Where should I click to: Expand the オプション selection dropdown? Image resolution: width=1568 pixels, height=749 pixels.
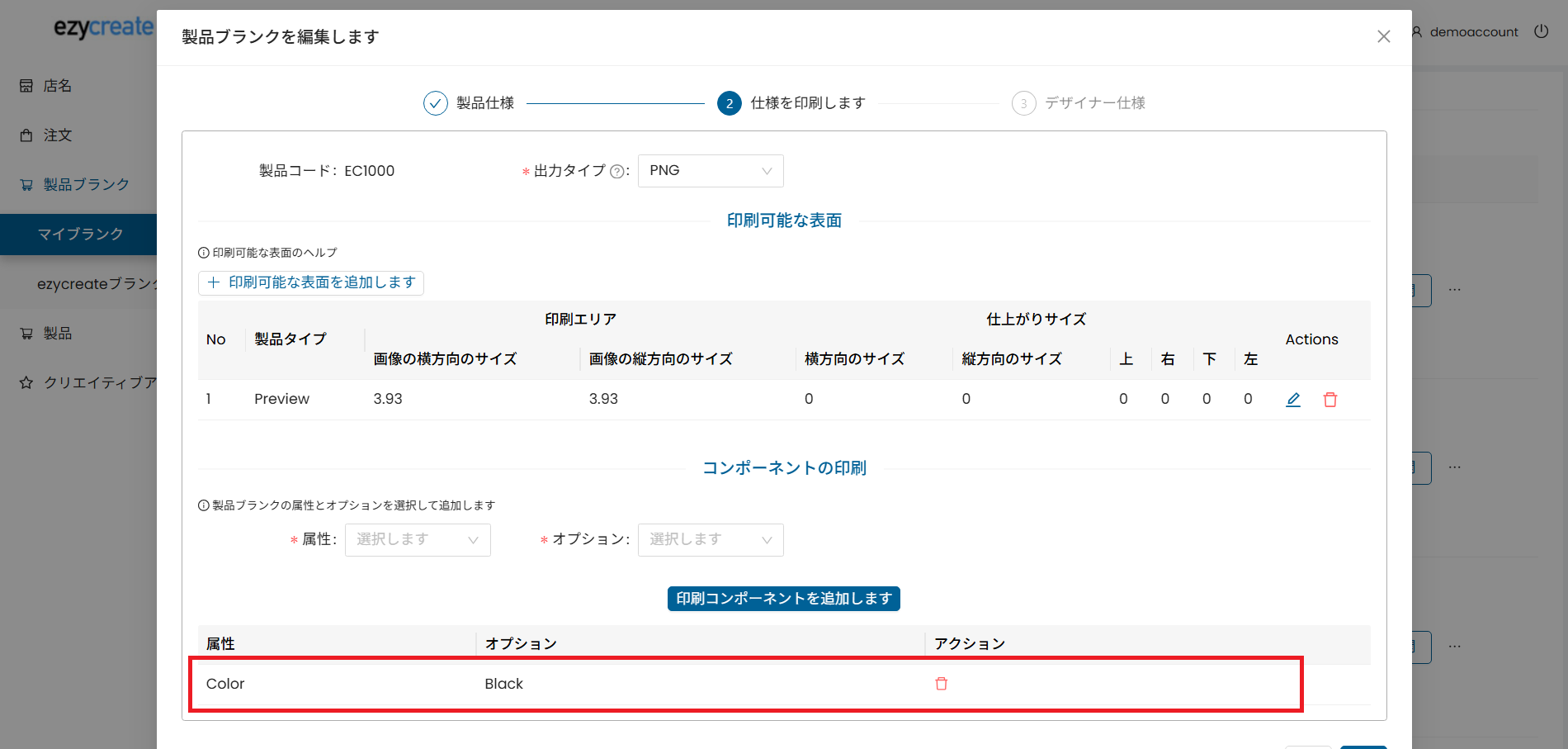pos(710,540)
